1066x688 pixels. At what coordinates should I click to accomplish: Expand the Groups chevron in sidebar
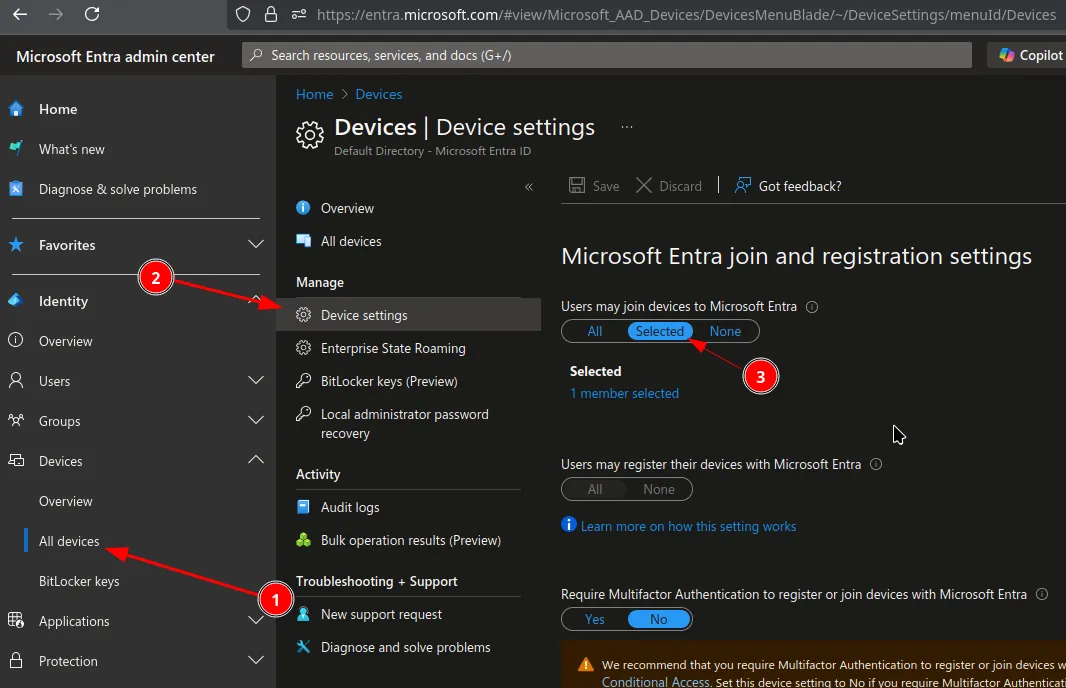point(256,420)
